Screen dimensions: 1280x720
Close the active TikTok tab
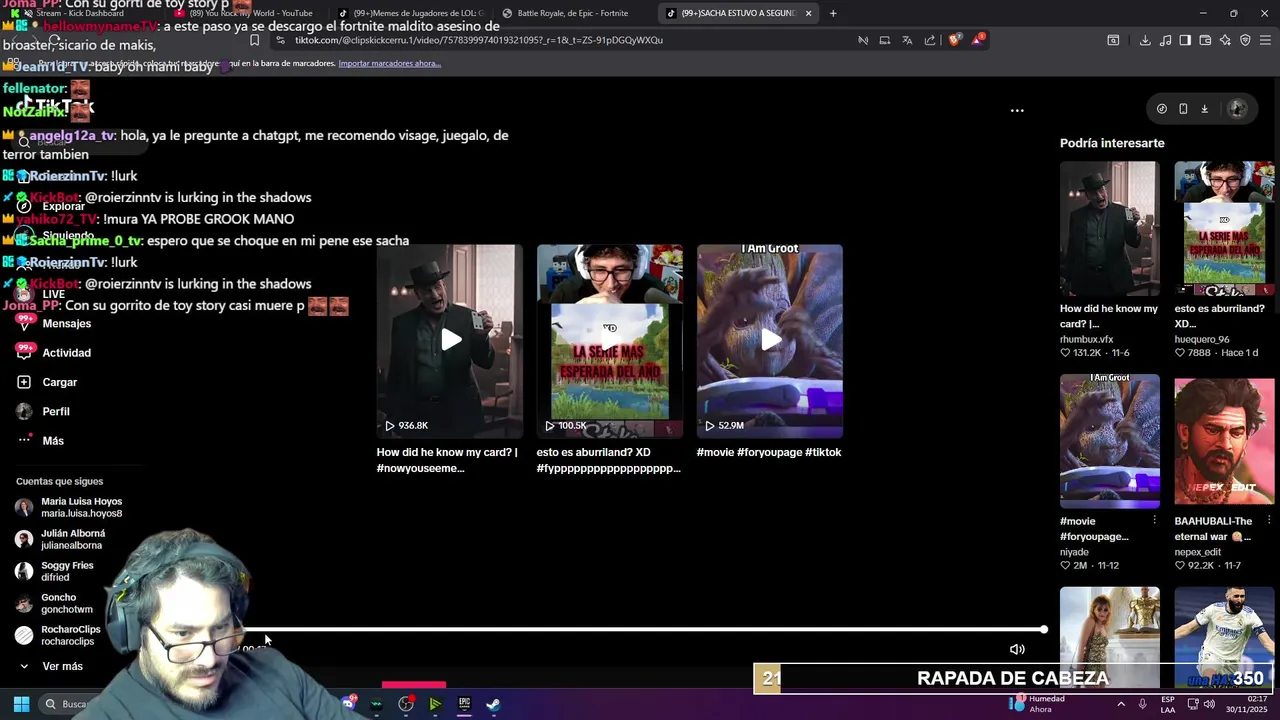click(x=808, y=13)
